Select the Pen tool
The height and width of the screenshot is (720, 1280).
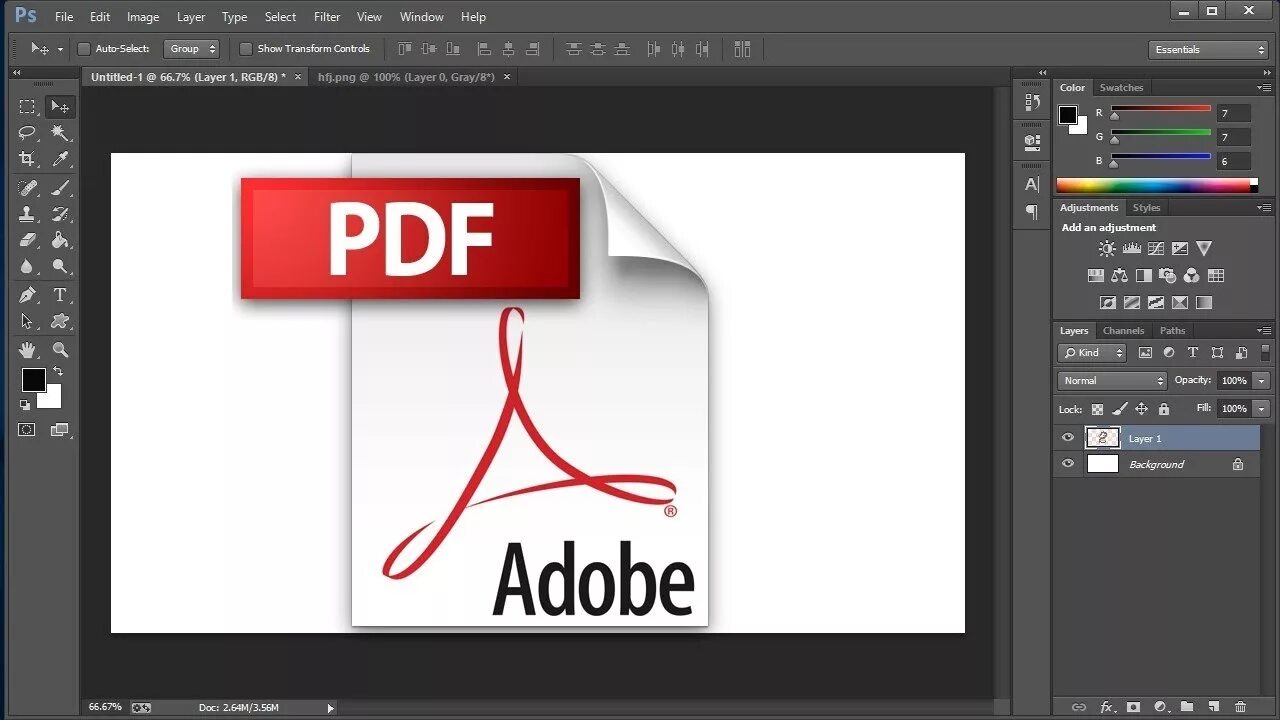click(x=27, y=295)
